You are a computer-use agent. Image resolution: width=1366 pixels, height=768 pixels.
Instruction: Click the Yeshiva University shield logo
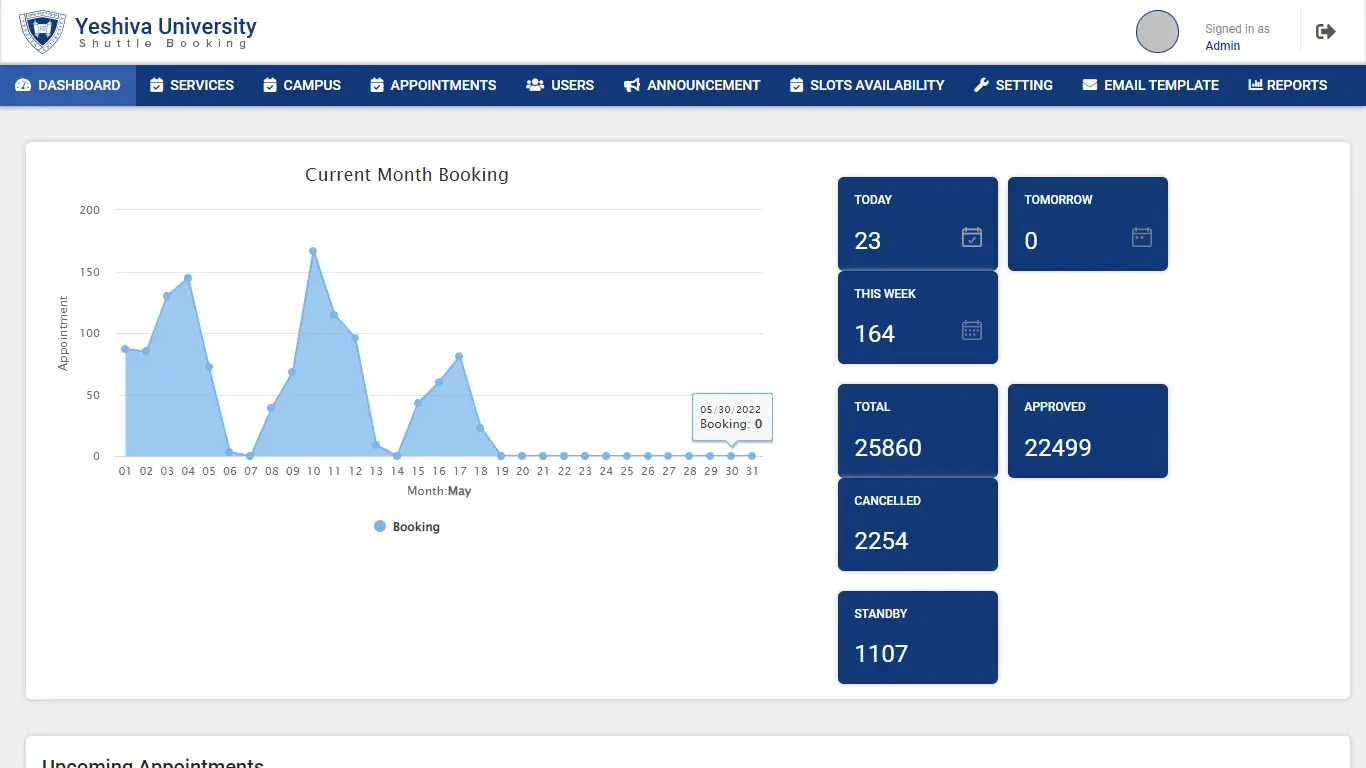tap(42, 32)
